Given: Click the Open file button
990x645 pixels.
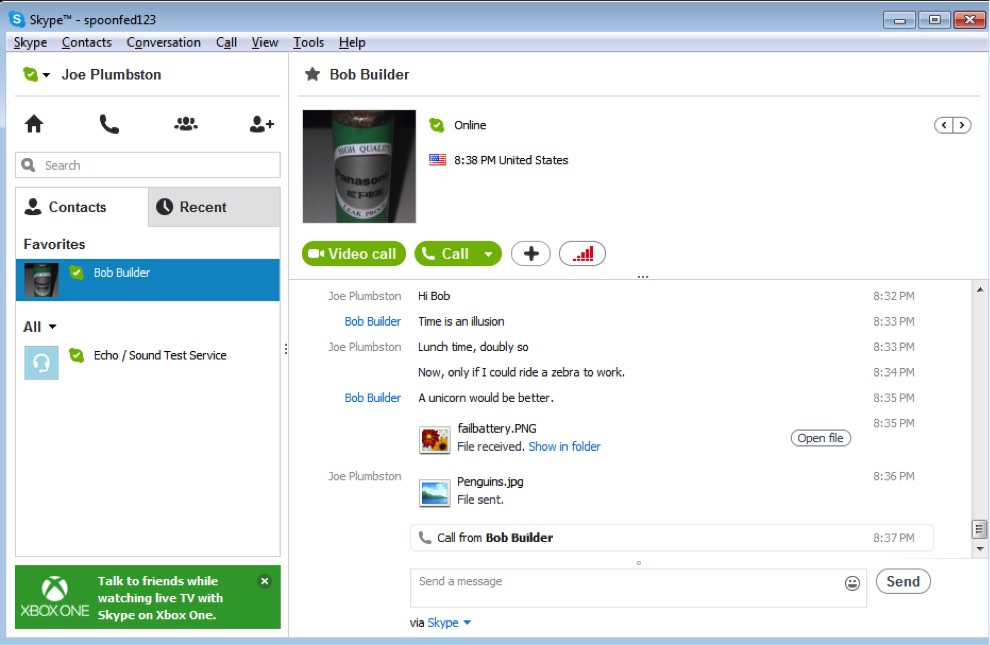Looking at the screenshot, I should [x=820, y=438].
